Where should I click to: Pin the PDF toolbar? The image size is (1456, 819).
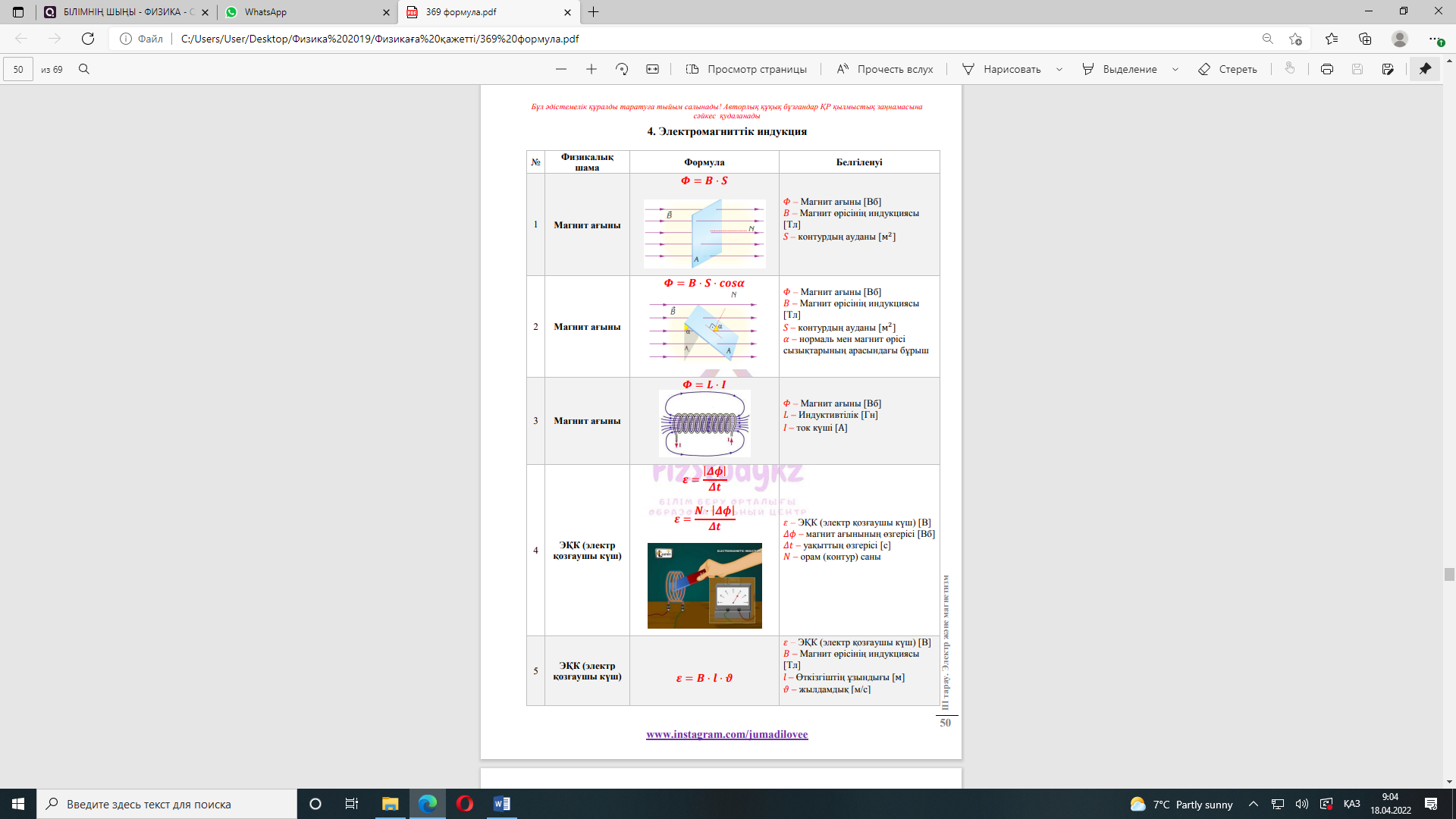(x=1425, y=69)
